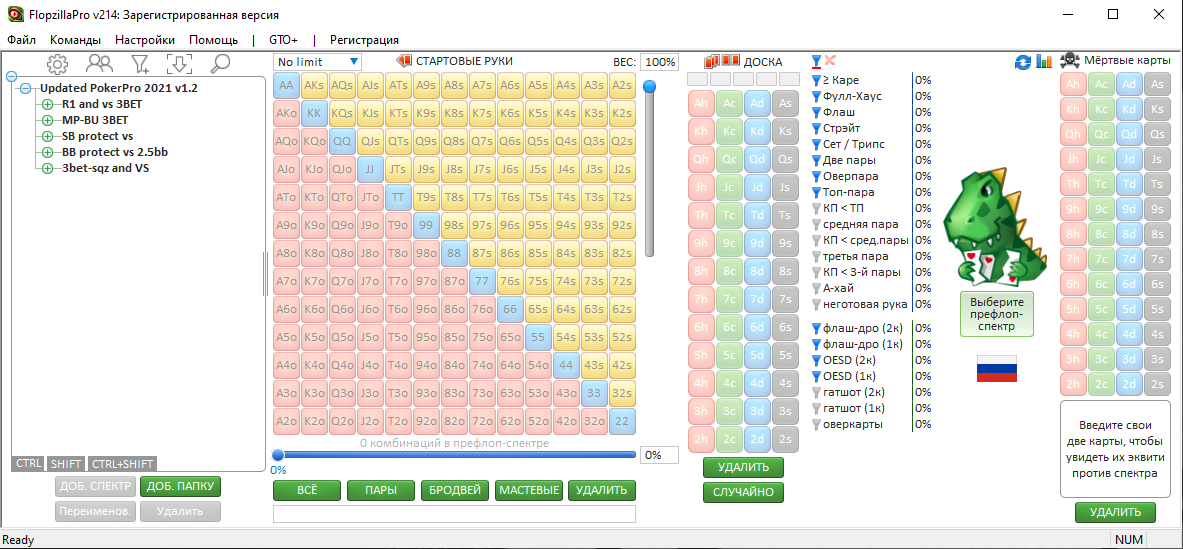Expand the SB protect vs folder
1183x549 pixels.
pos(48,136)
